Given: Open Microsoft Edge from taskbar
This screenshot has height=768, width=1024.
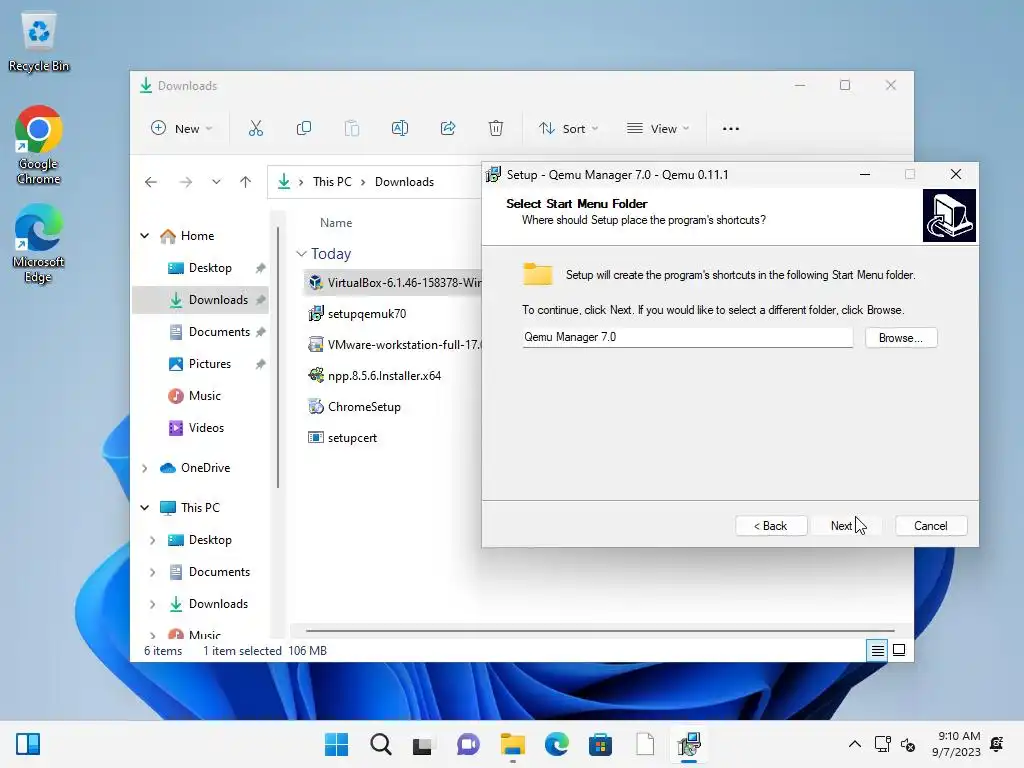Looking at the screenshot, I should click(x=556, y=744).
